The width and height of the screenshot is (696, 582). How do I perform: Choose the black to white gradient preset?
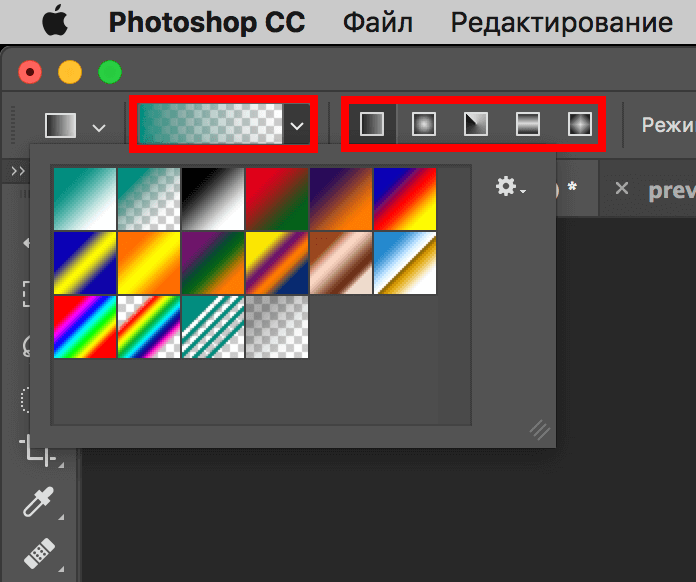(x=213, y=199)
